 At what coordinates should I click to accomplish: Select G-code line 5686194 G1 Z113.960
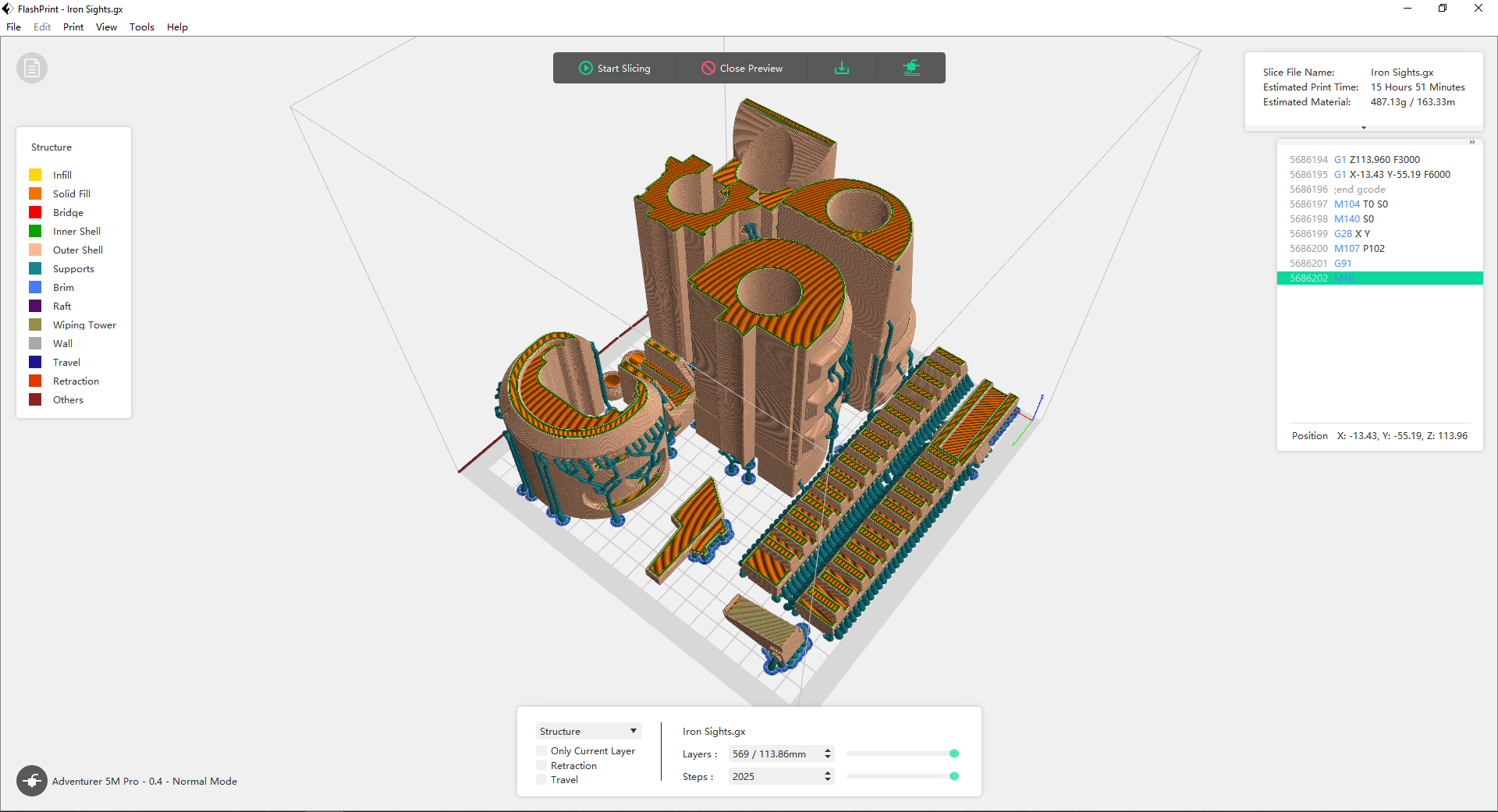coord(1379,159)
